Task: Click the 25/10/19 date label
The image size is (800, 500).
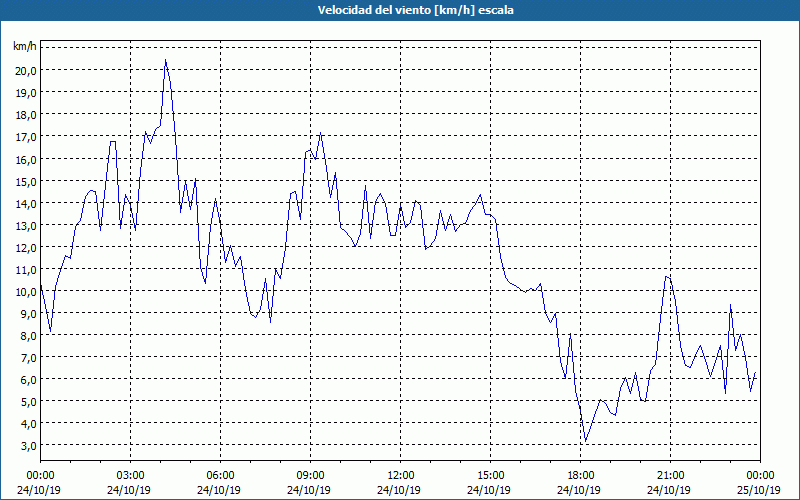Action: (x=759, y=490)
